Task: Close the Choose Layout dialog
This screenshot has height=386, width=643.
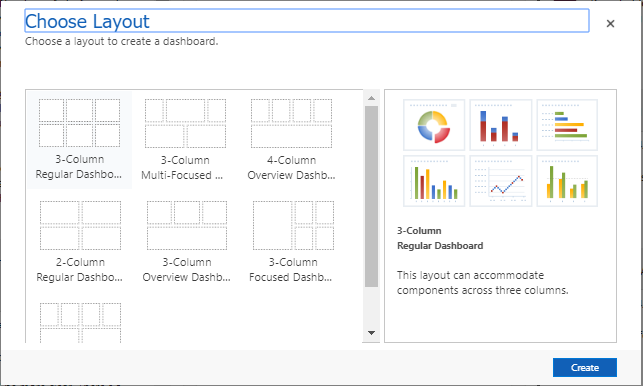Action: tap(610, 23)
